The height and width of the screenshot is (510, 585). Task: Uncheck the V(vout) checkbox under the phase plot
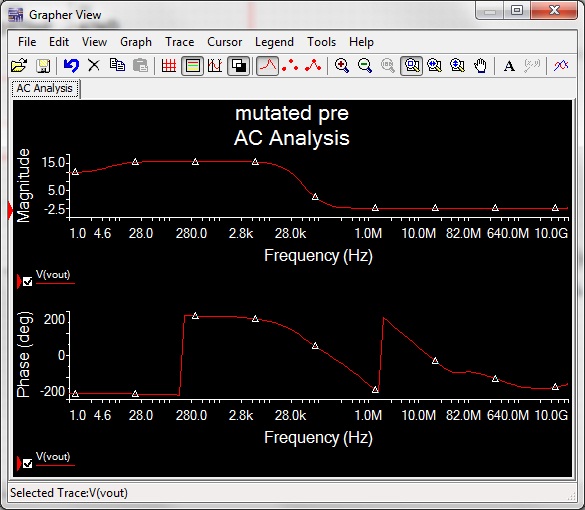[x=28, y=464]
